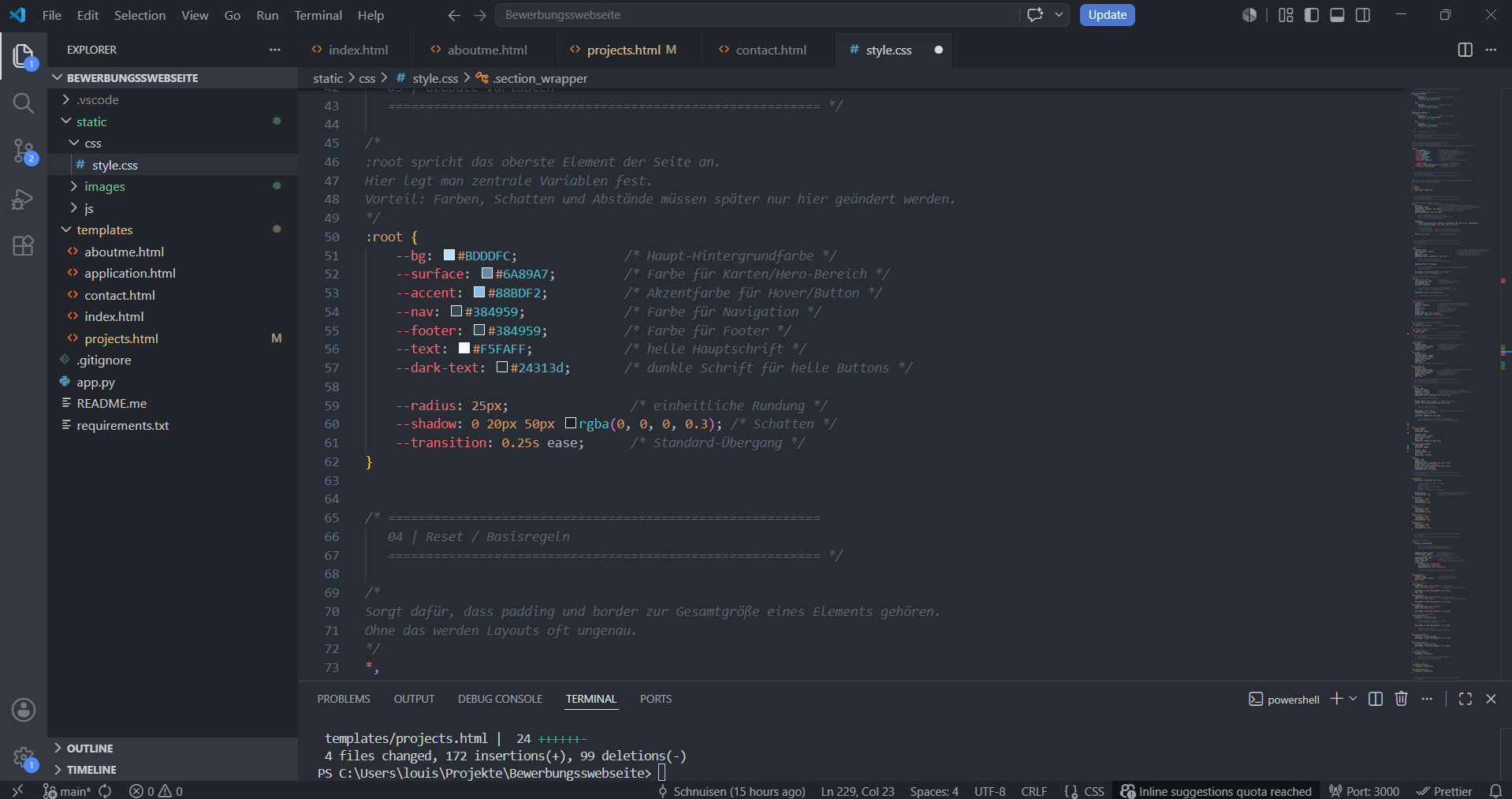Screen dimensions: 1512x799
Task: Open terminal panel More Actions ellipsis
Action: pos(1427,699)
